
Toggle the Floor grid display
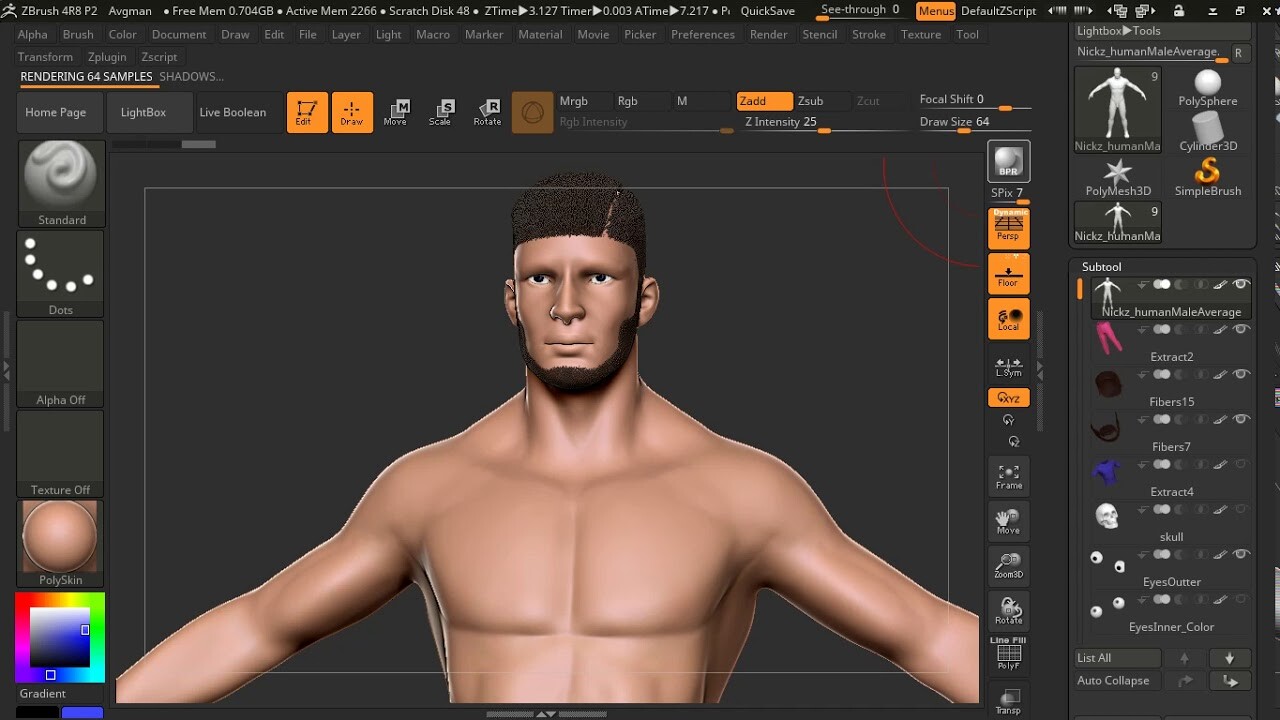point(1008,272)
